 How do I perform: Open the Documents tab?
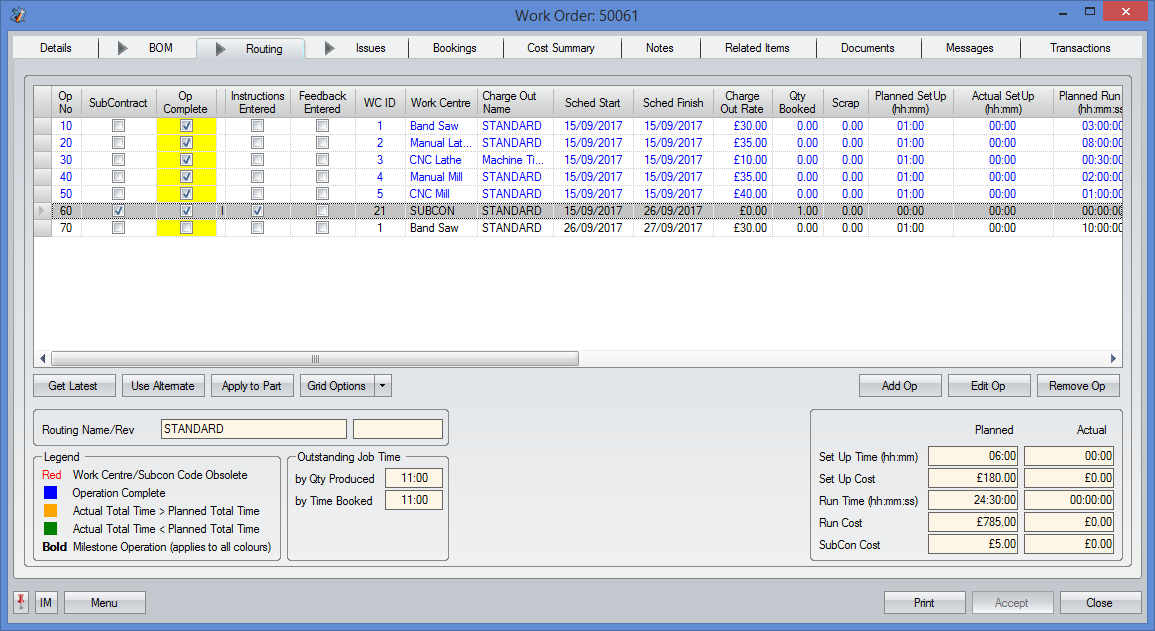coord(867,48)
